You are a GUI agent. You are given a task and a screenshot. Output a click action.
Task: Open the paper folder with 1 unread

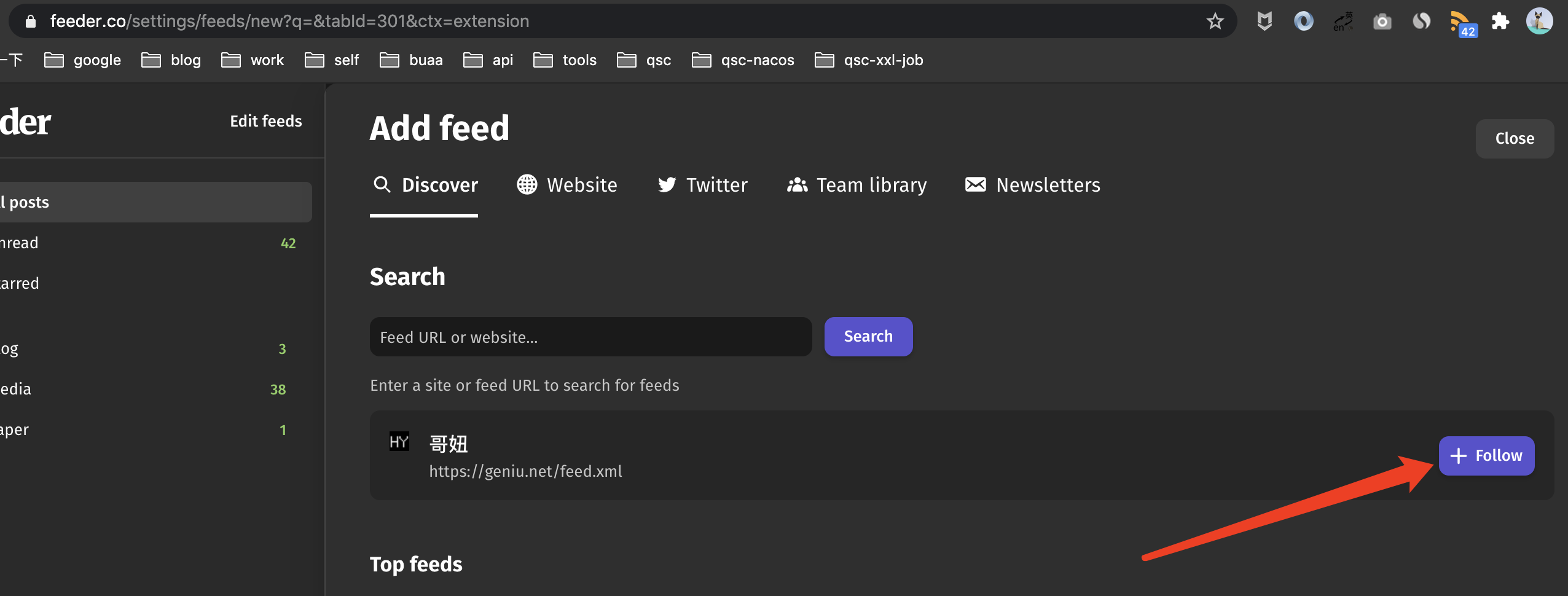(156, 430)
